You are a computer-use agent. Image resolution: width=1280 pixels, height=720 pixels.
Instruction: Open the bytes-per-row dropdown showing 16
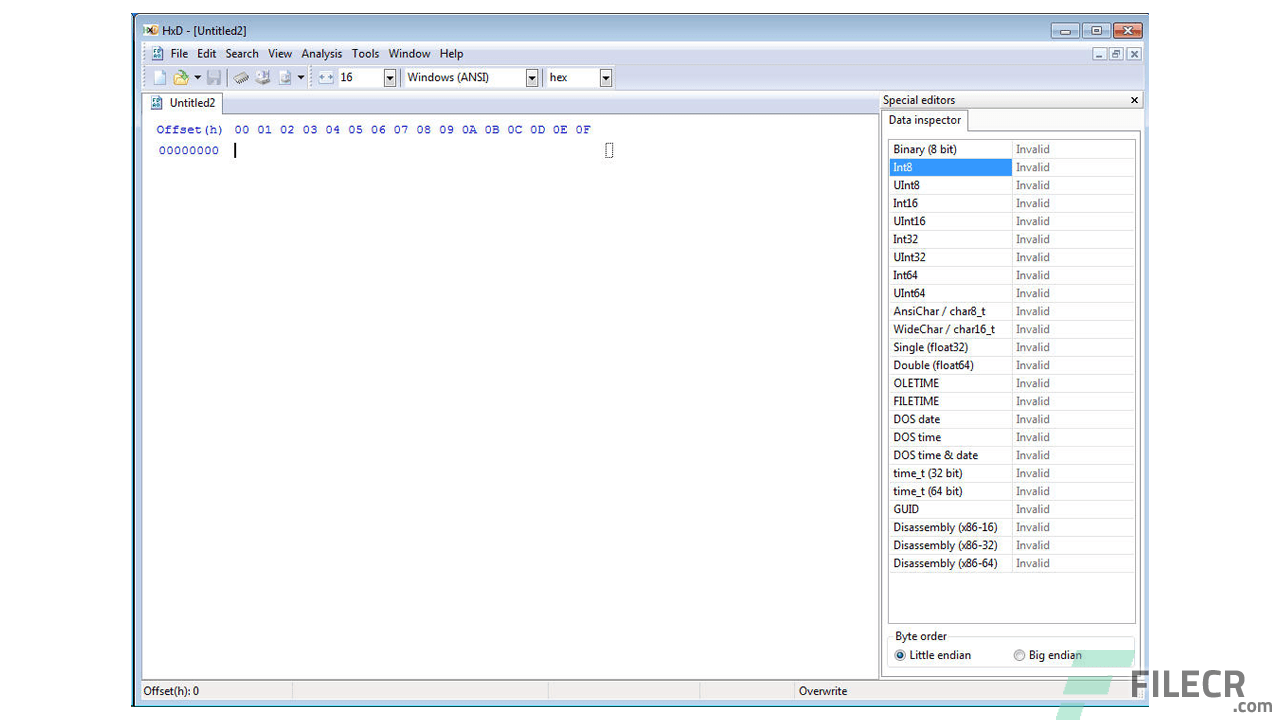389,77
